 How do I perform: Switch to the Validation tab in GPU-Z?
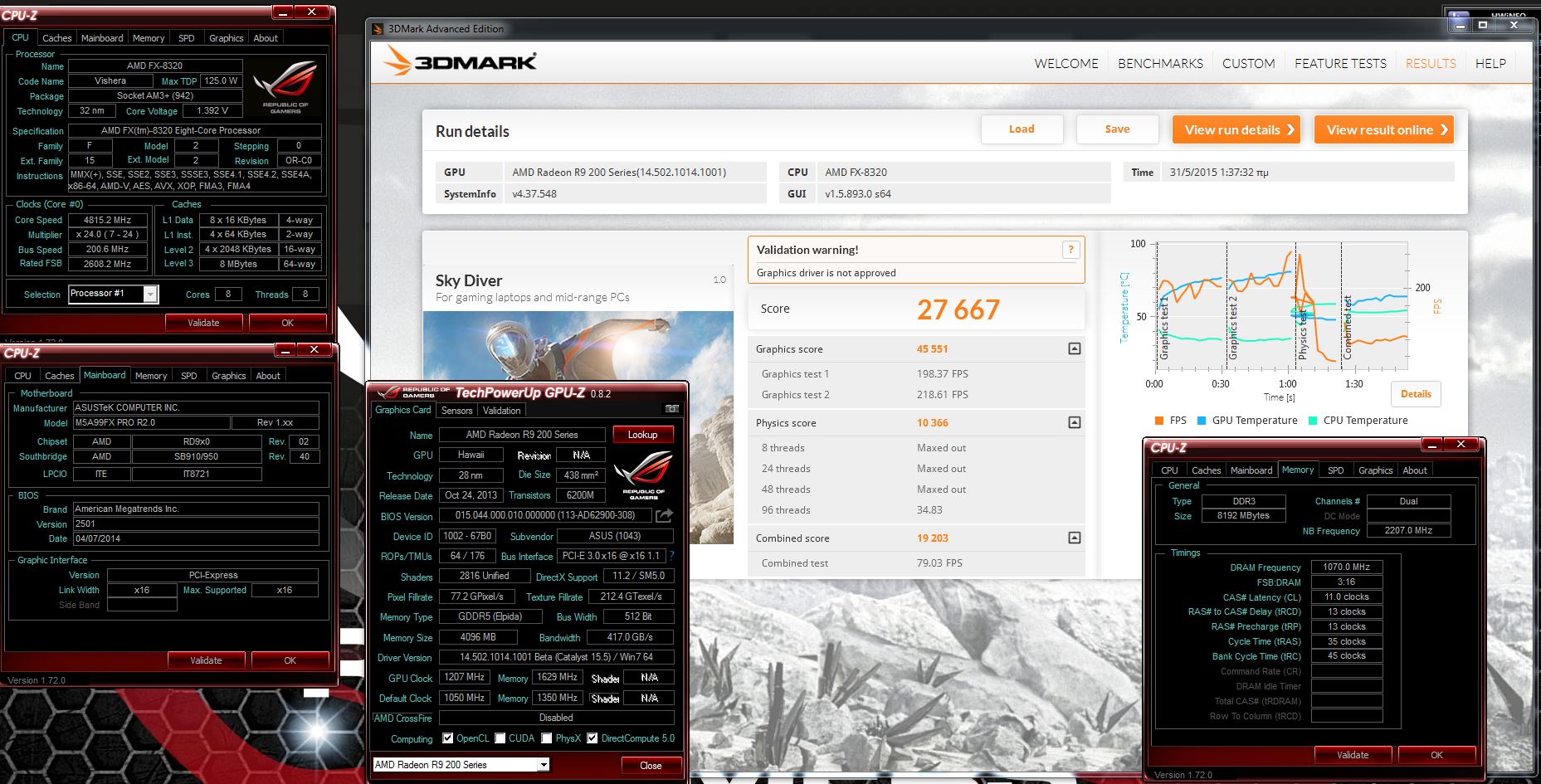pyautogui.click(x=501, y=411)
